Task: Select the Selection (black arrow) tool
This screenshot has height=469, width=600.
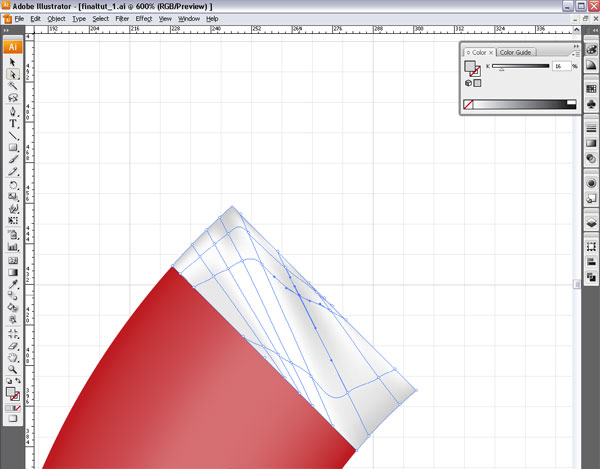Action: 13,62
